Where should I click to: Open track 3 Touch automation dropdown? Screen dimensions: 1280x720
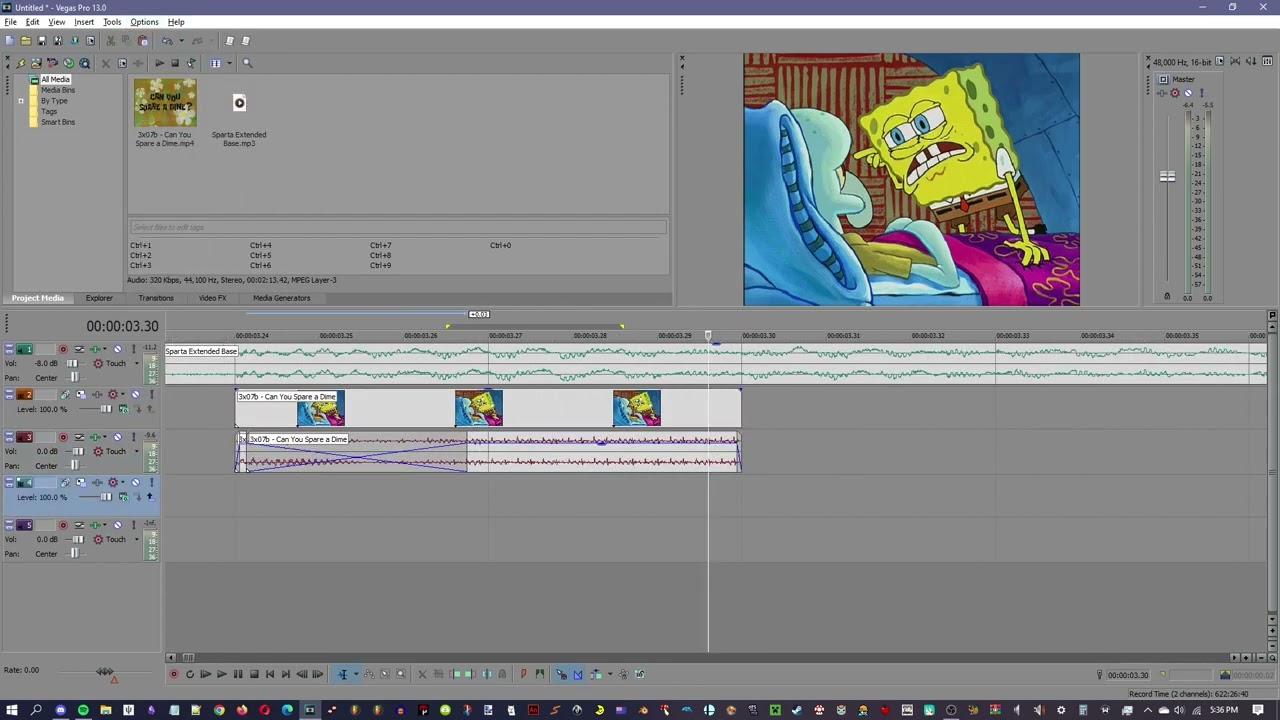(x=137, y=451)
